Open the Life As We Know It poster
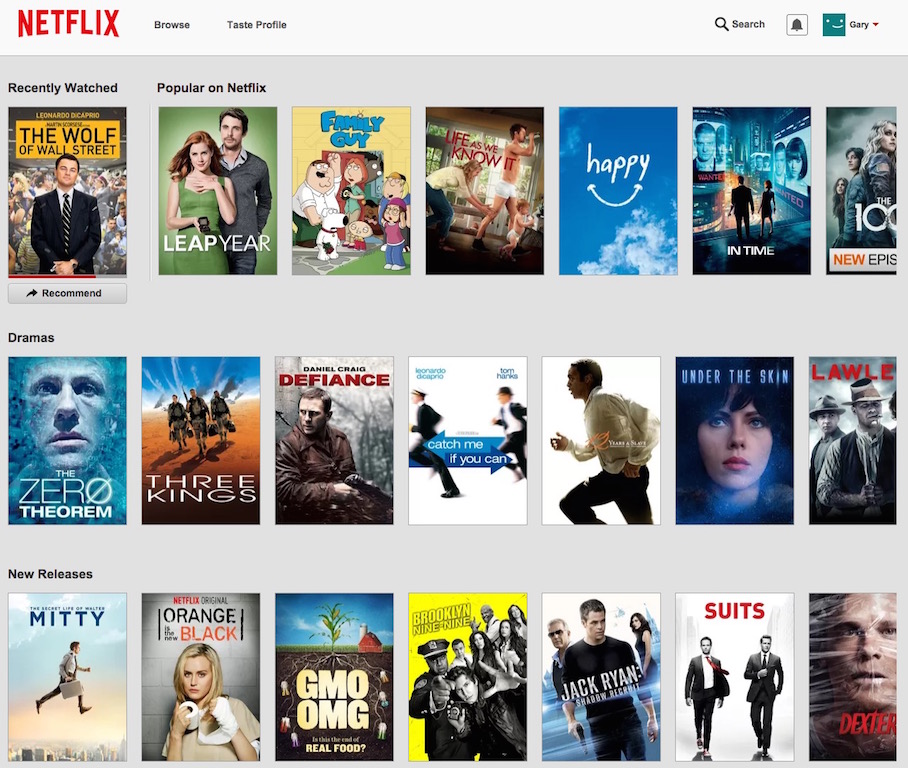This screenshot has height=768, width=908. point(485,191)
